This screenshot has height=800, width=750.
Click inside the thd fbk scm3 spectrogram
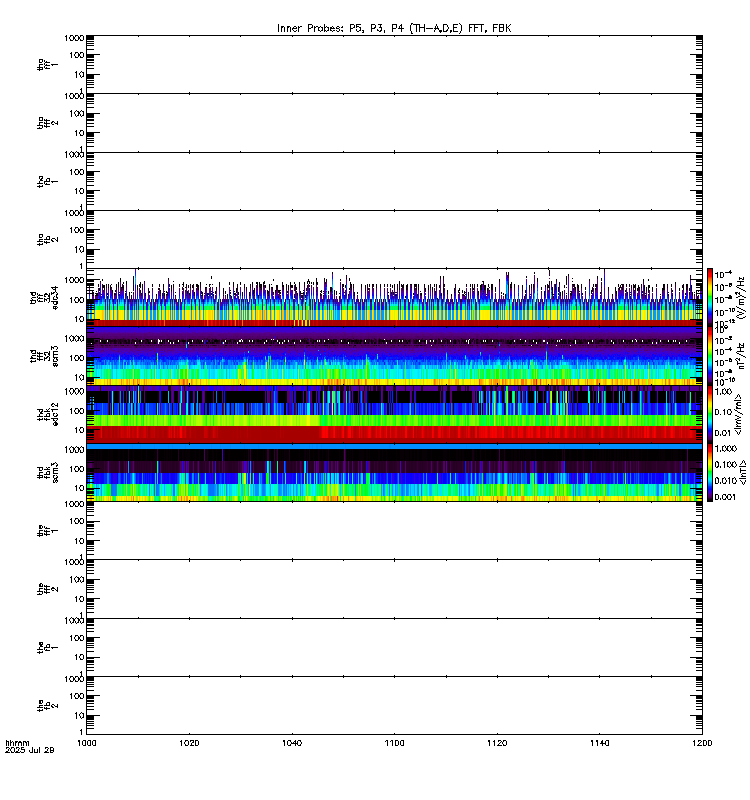pyautogui.click(x=394, y=472)
